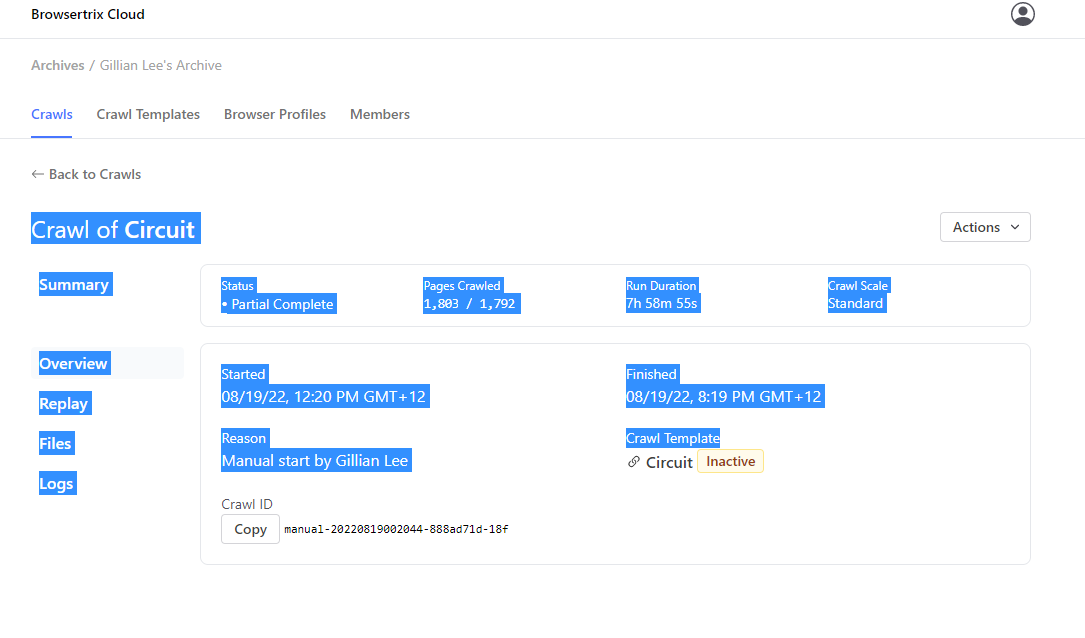
Task: Open the Circuit crawl template
Action: 668,462
